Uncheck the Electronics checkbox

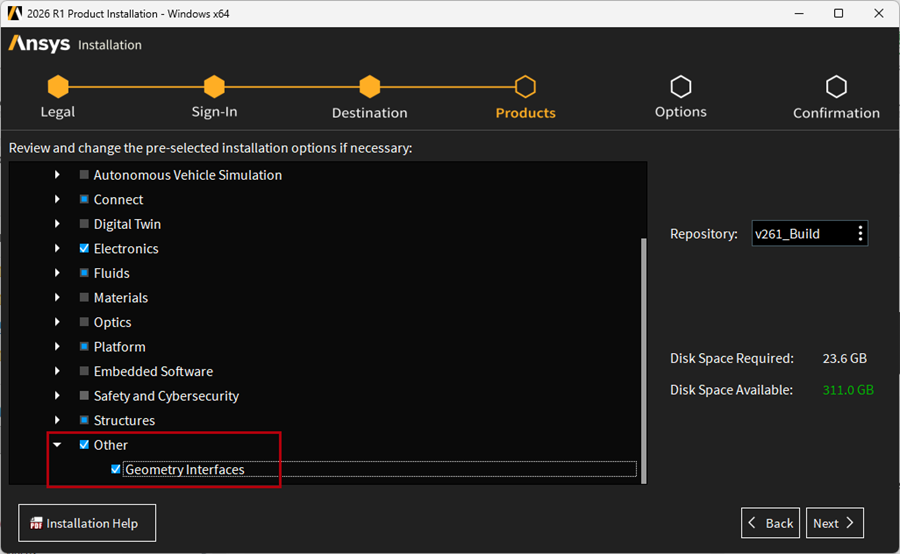tap(84, 248)
